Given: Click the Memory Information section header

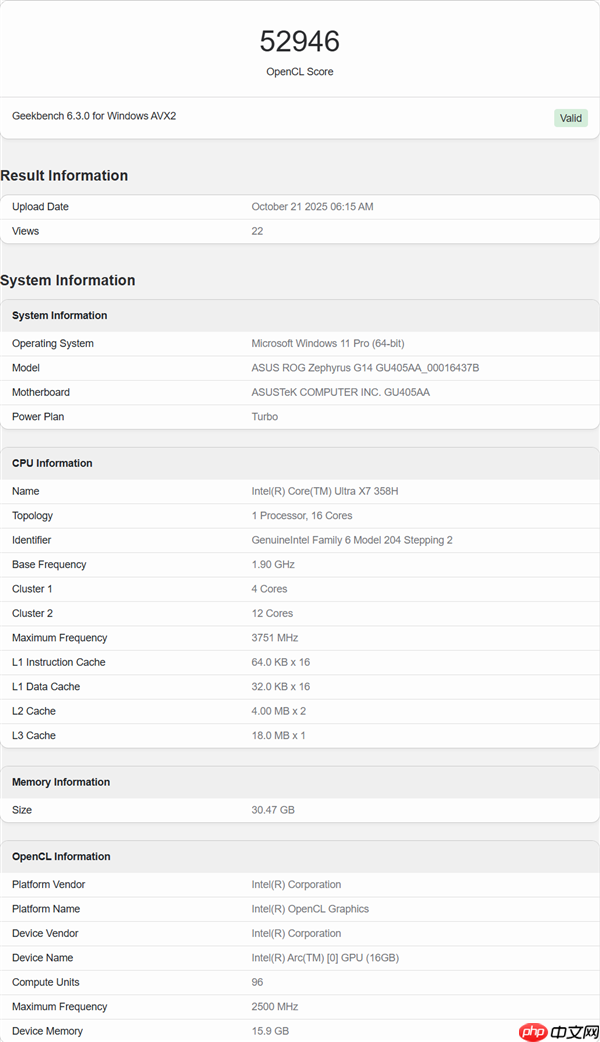Looking at the screenshot, I should click(61, 783).
